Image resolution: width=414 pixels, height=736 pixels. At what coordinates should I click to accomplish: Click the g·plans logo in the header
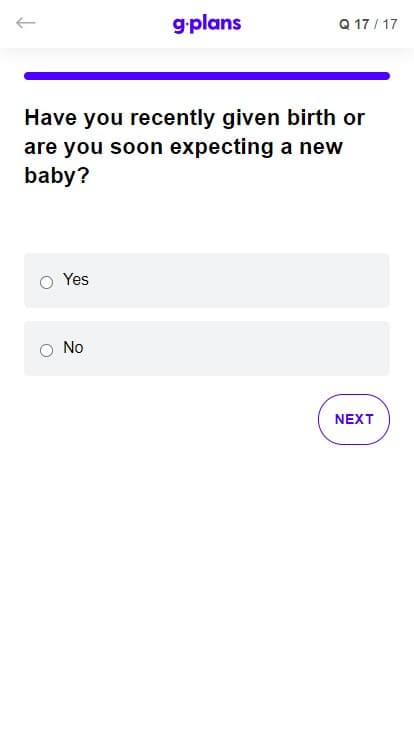click(207, 24)
